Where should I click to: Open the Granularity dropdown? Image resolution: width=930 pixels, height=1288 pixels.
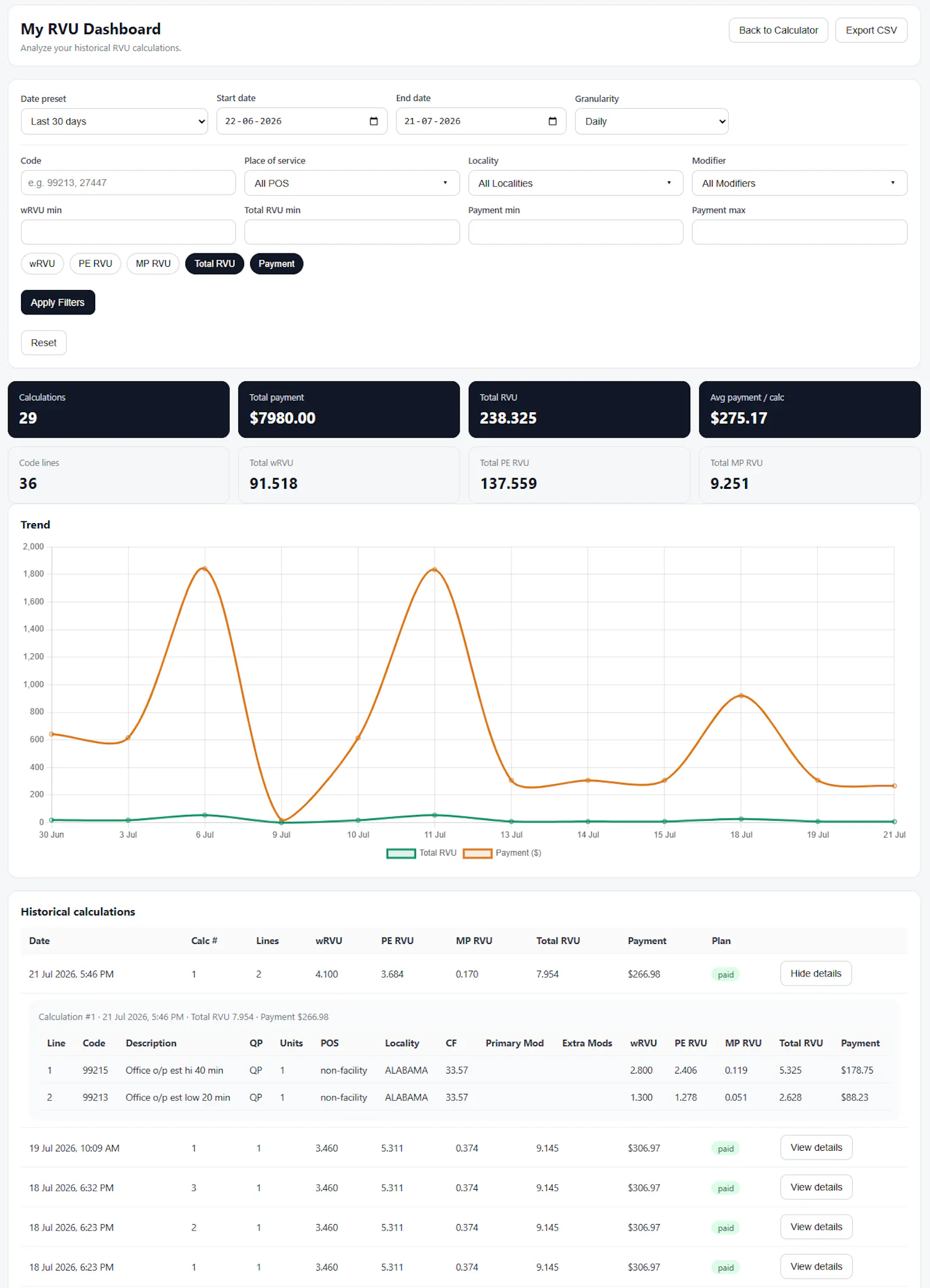coord(652,121)
